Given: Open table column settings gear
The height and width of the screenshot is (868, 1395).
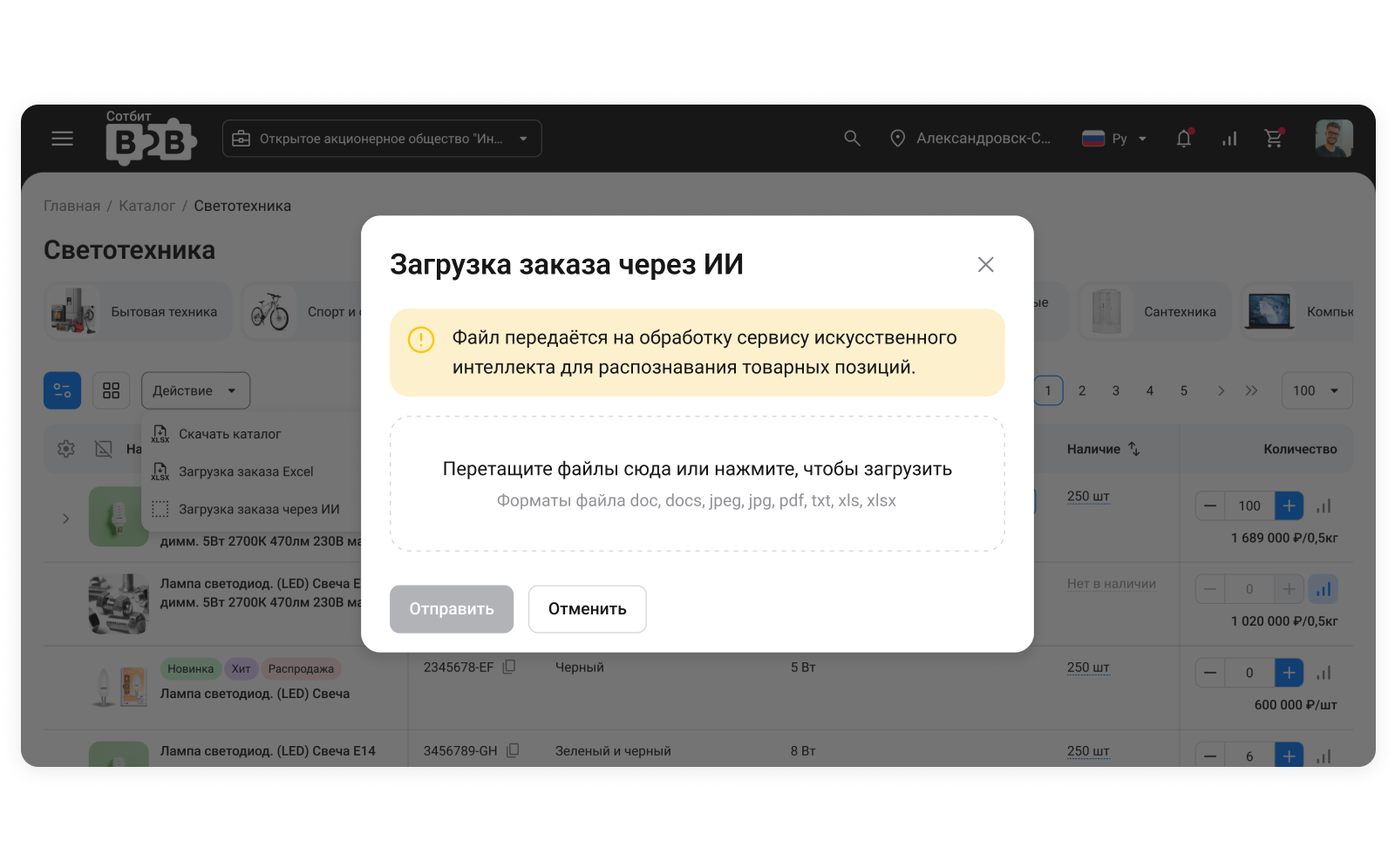Looking at the screenshot, I should (66, 449).
